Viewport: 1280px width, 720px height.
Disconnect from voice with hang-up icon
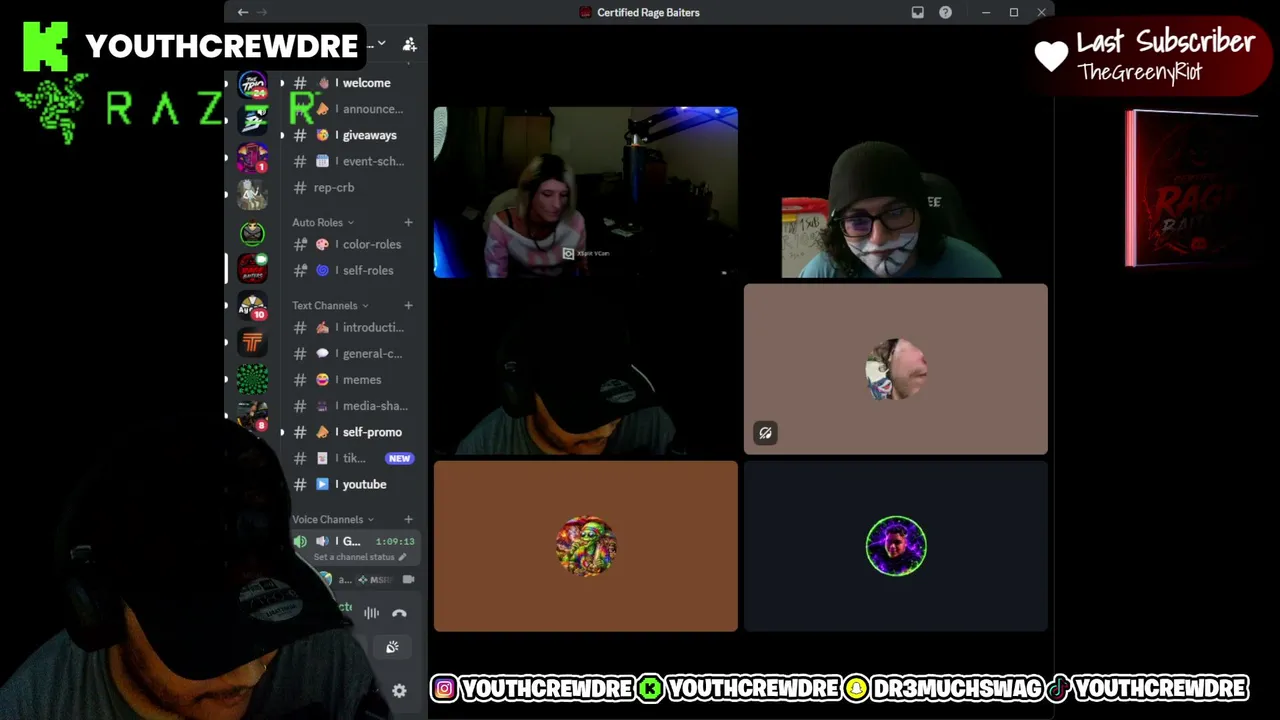(399, 613)
